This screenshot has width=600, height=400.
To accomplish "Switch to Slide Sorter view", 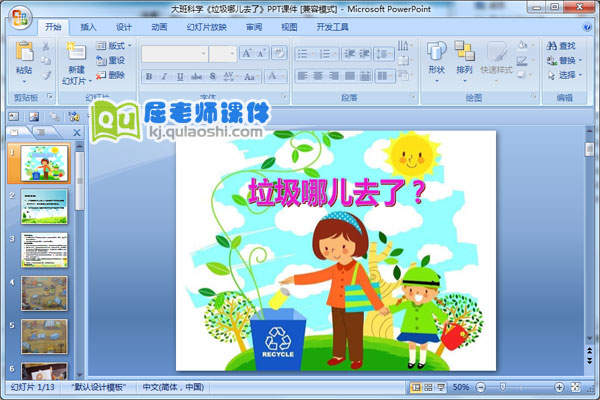I will [x=428, y=387].
